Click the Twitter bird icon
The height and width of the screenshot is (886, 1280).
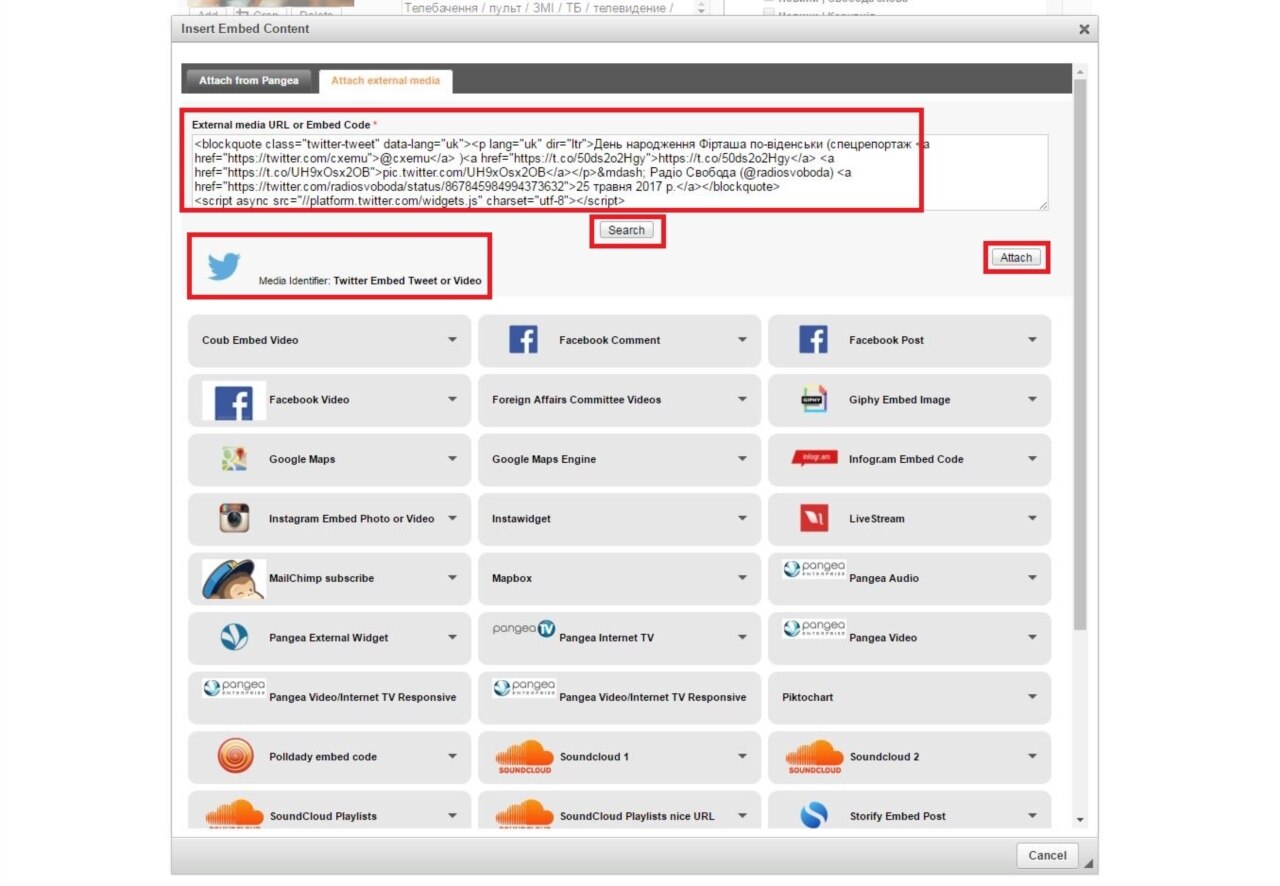pos(224,267)
